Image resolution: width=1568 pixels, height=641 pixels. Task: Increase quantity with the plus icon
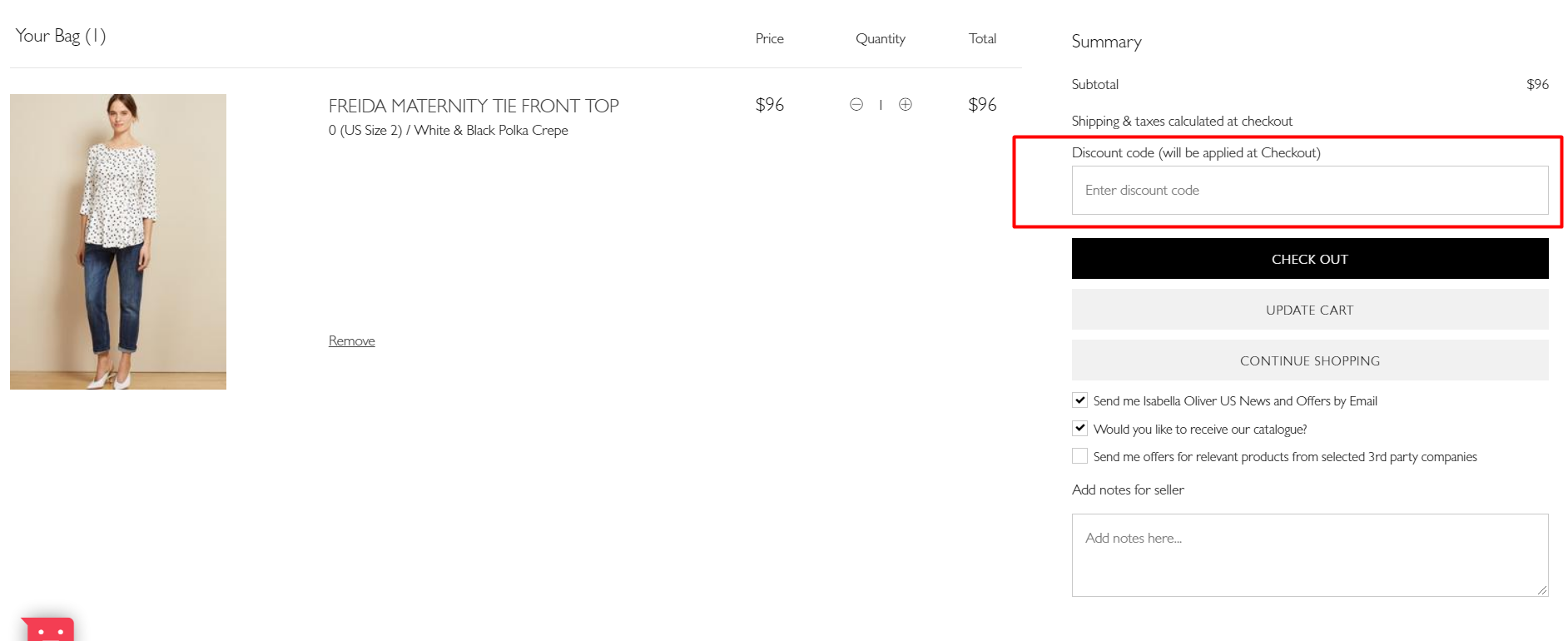(906, 105)
